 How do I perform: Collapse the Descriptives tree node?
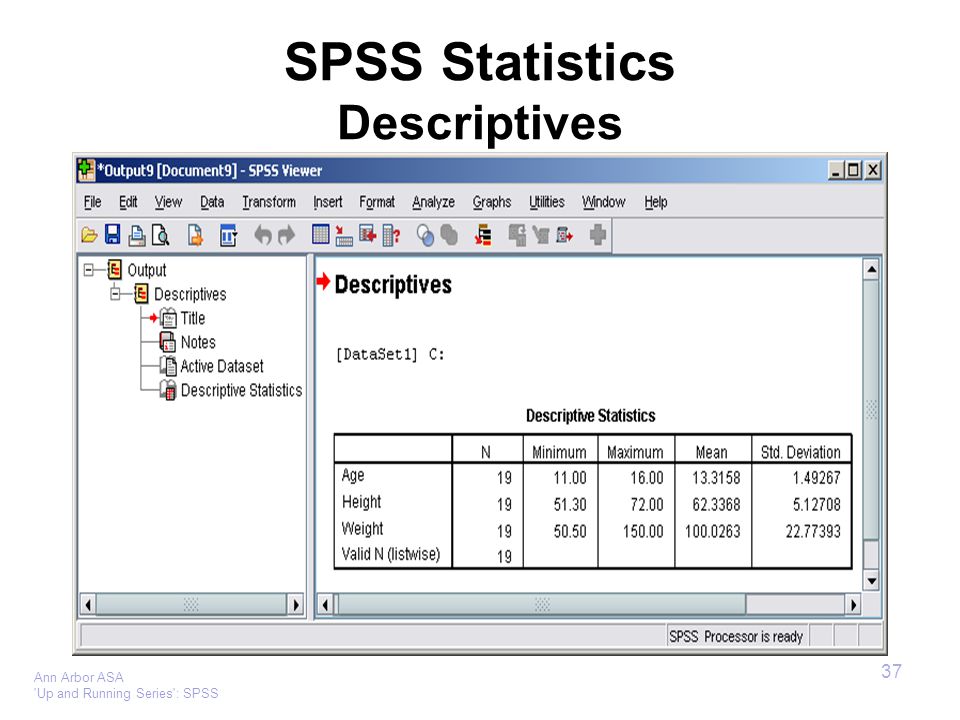coord(115,294)
